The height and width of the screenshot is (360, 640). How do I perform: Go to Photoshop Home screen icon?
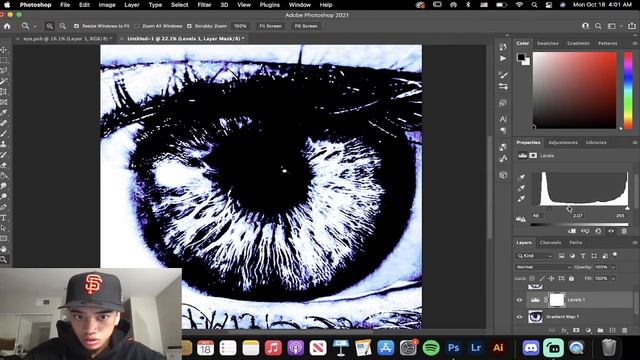pyautogui.click(x=7, y=26)
